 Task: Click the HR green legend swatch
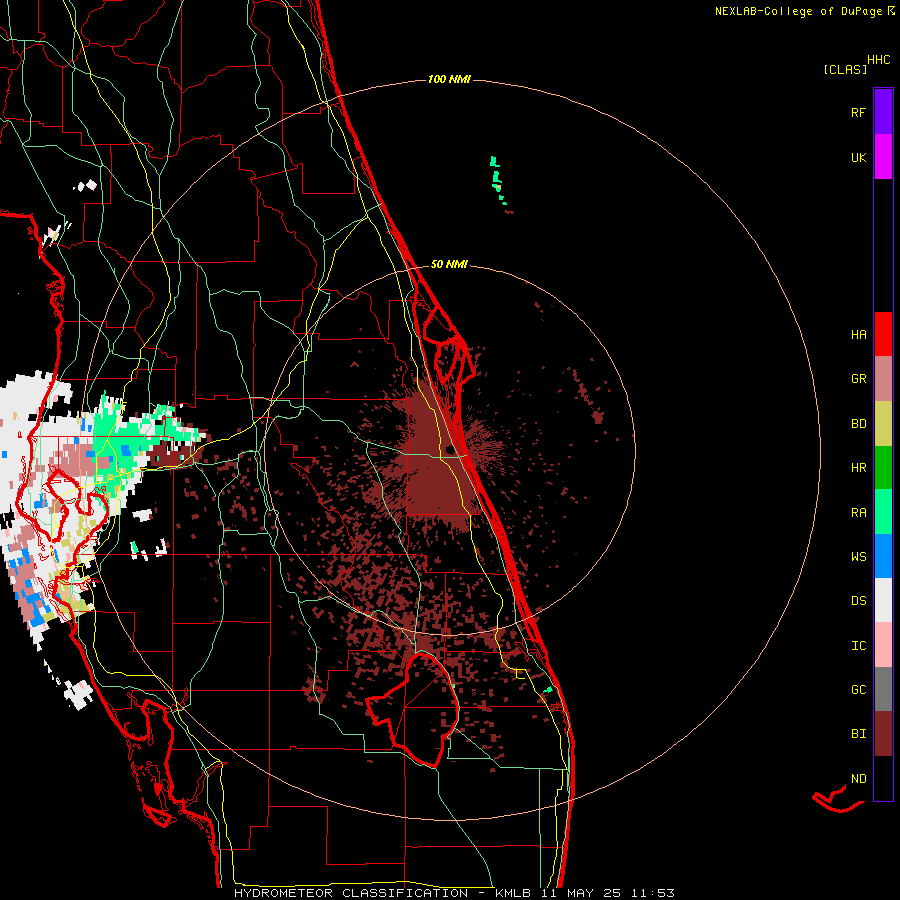pos(883,468)
